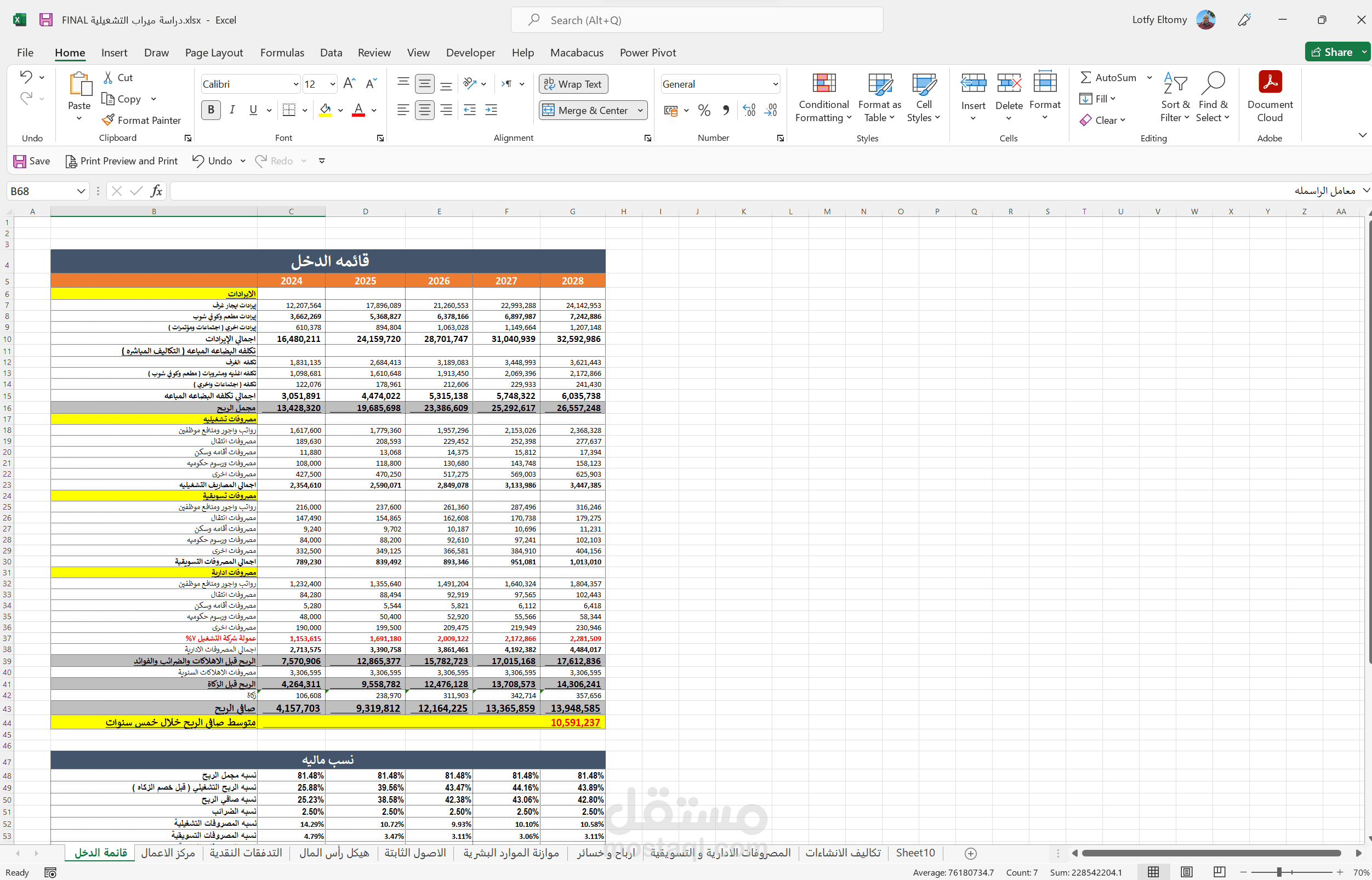Open the File menu

pos(25,53)
